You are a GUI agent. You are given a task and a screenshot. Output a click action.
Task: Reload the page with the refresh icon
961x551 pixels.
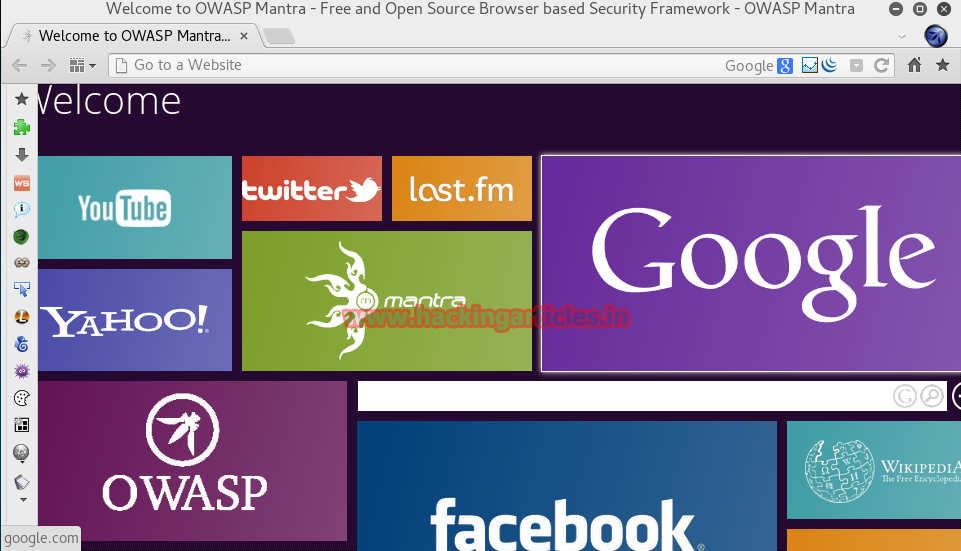(x=881, y=65)
